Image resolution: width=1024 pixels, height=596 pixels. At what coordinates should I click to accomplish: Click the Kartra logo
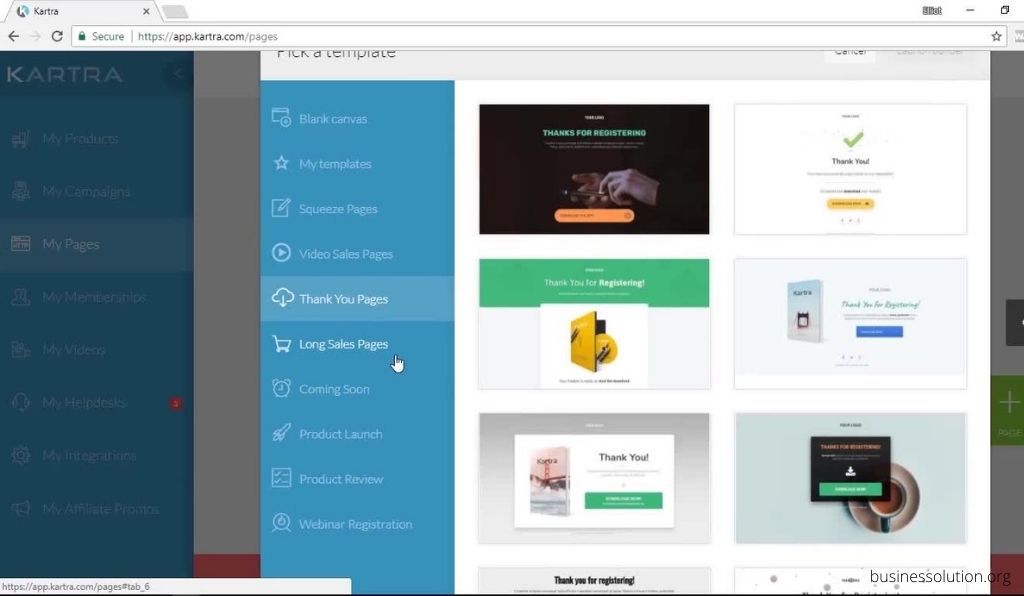coord(65,74)
